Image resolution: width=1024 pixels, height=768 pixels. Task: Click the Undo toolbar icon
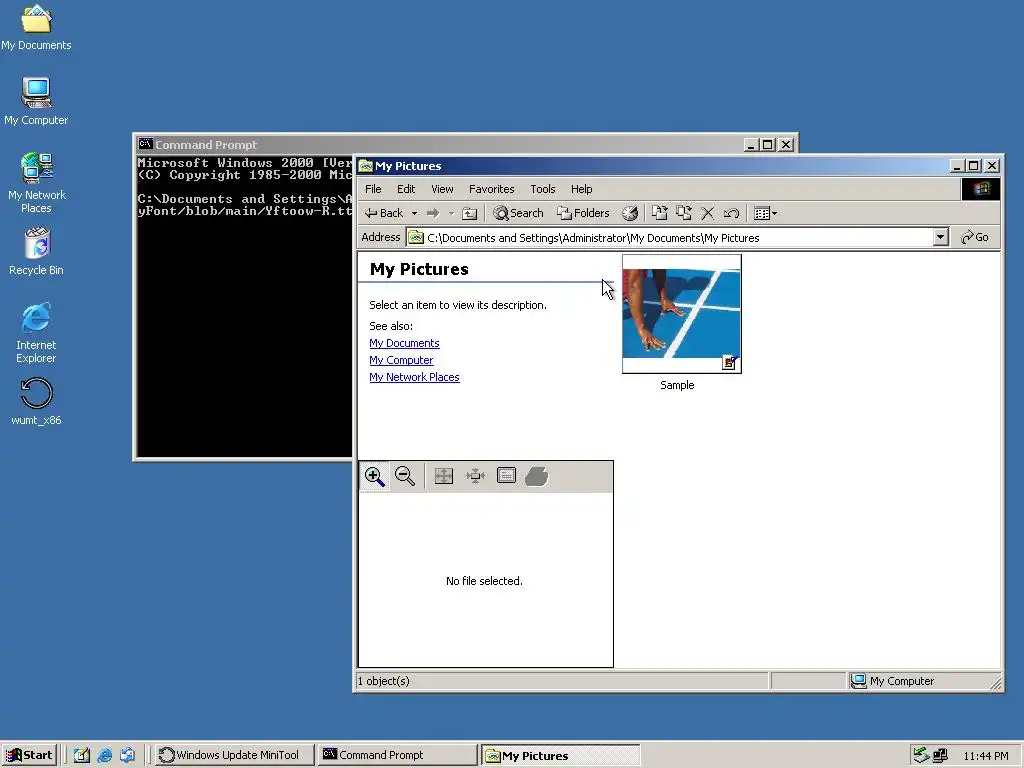731,213
